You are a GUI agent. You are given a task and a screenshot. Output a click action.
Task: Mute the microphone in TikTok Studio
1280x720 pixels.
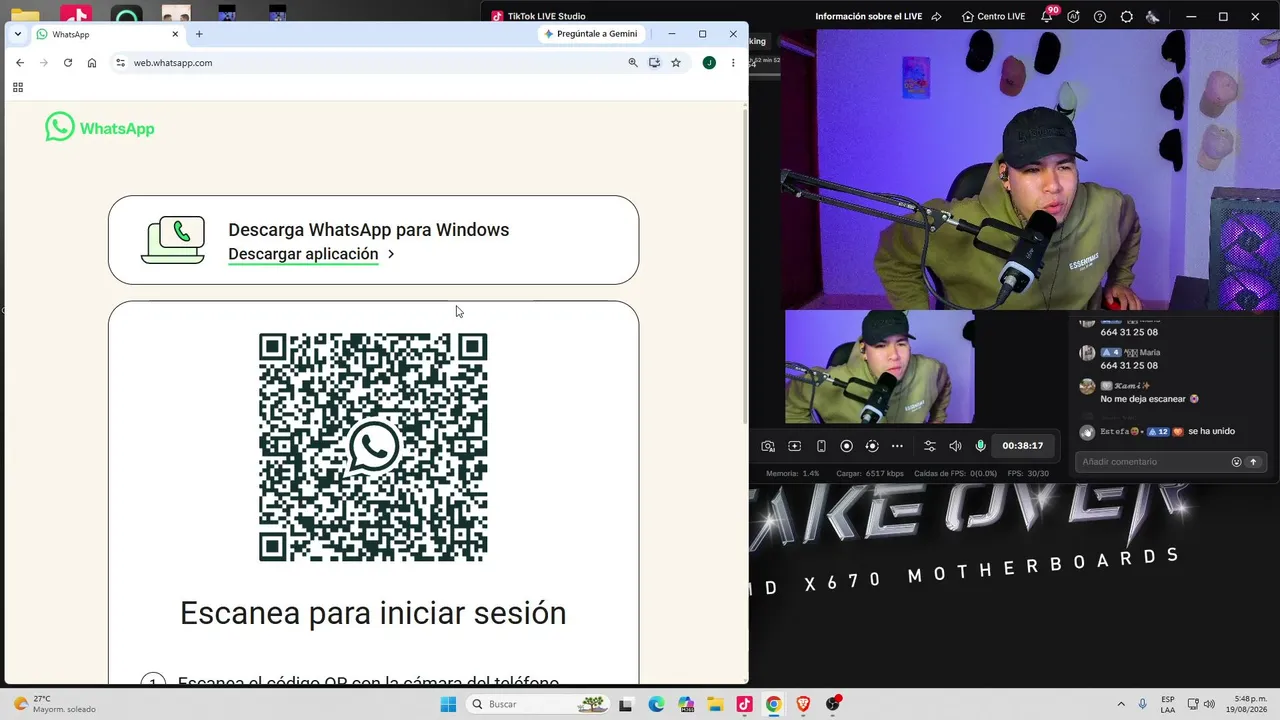(981, 446)
